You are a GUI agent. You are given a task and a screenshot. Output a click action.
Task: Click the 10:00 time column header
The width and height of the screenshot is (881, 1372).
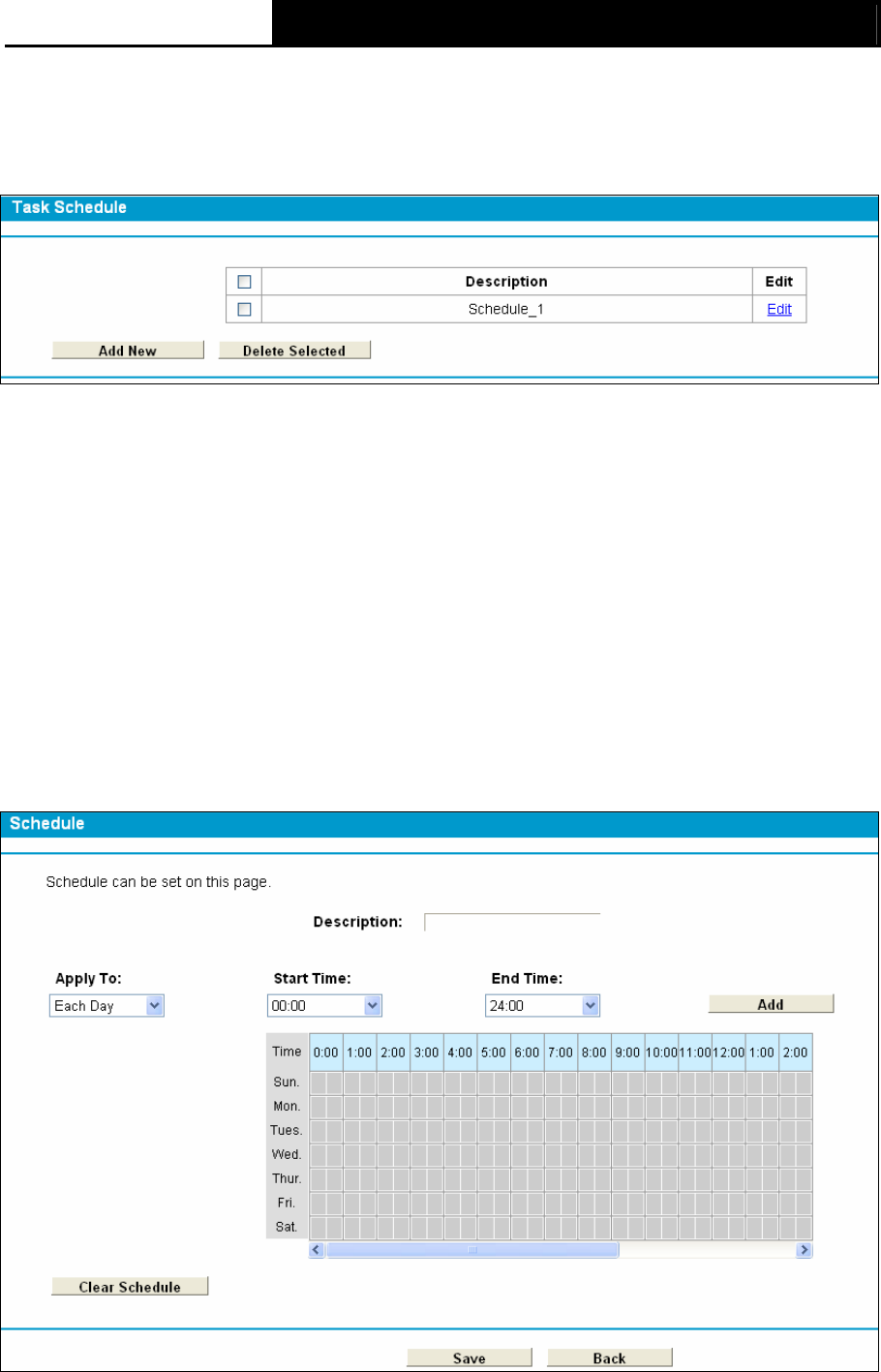(x=661, y=1052)
